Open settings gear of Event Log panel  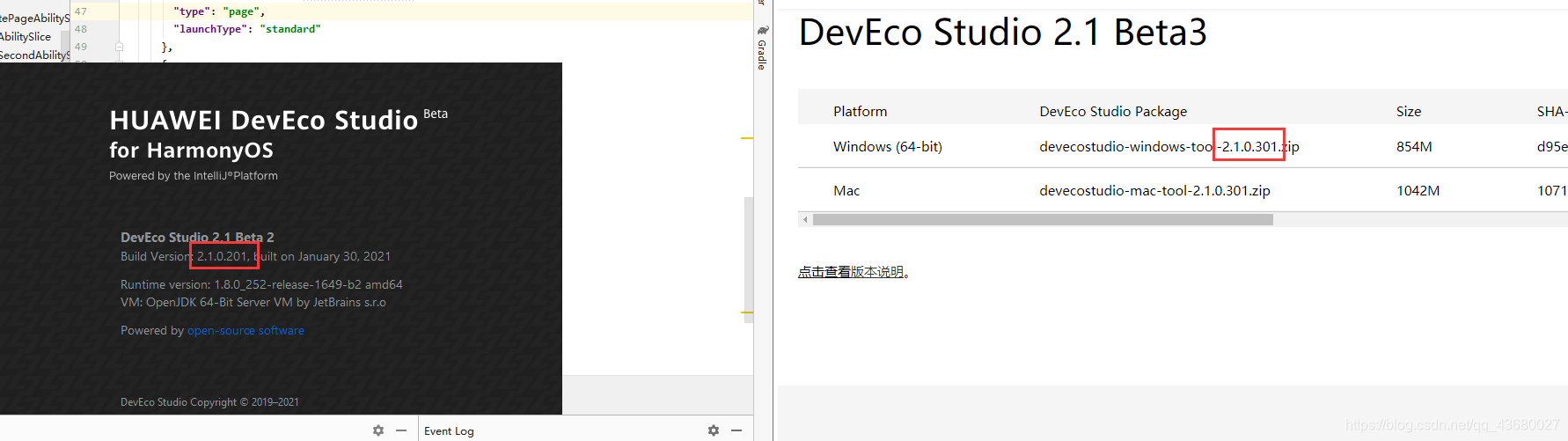point(714,430)
